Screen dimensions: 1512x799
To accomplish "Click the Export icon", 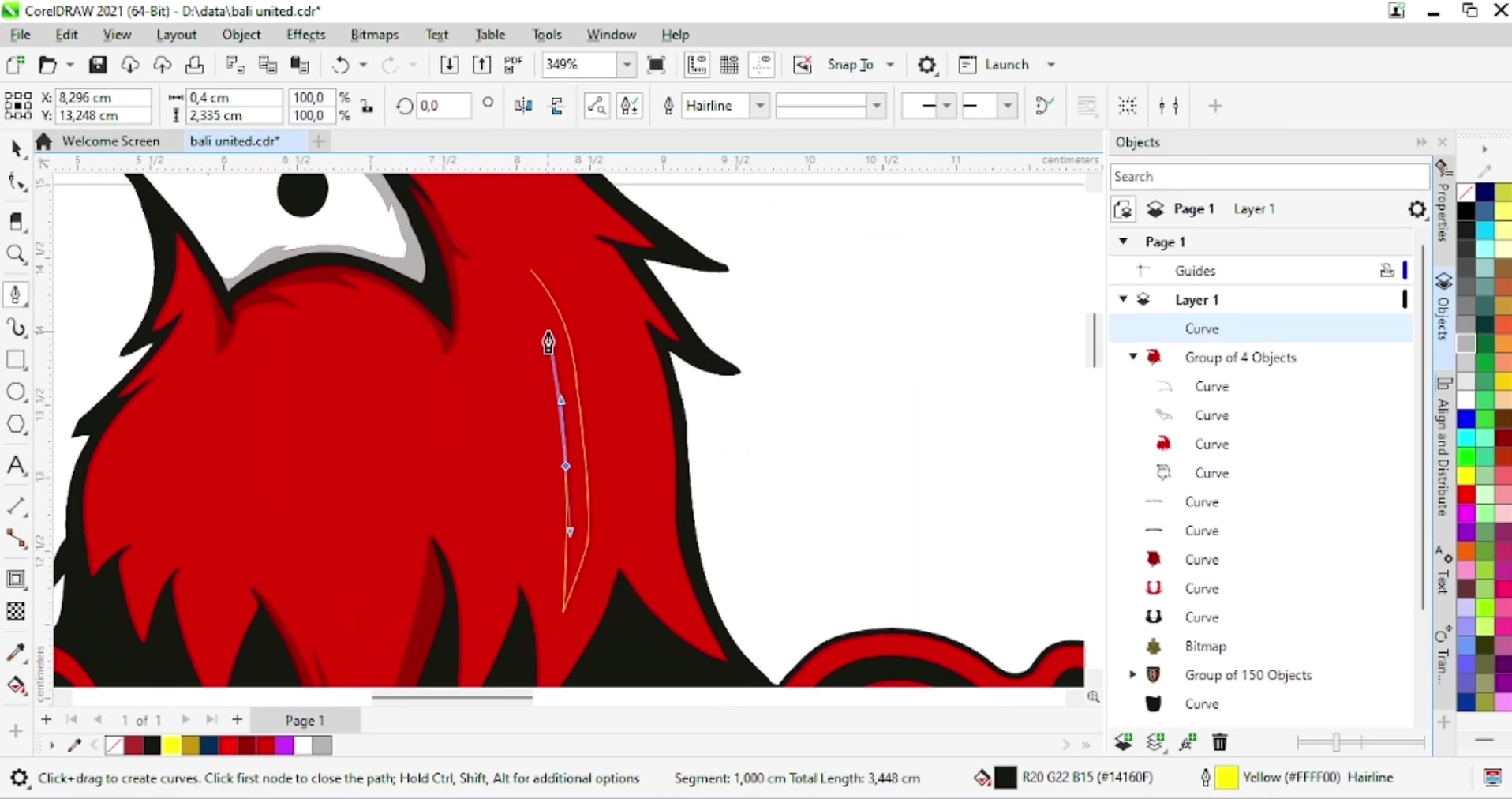I will [x=481, y=65].
